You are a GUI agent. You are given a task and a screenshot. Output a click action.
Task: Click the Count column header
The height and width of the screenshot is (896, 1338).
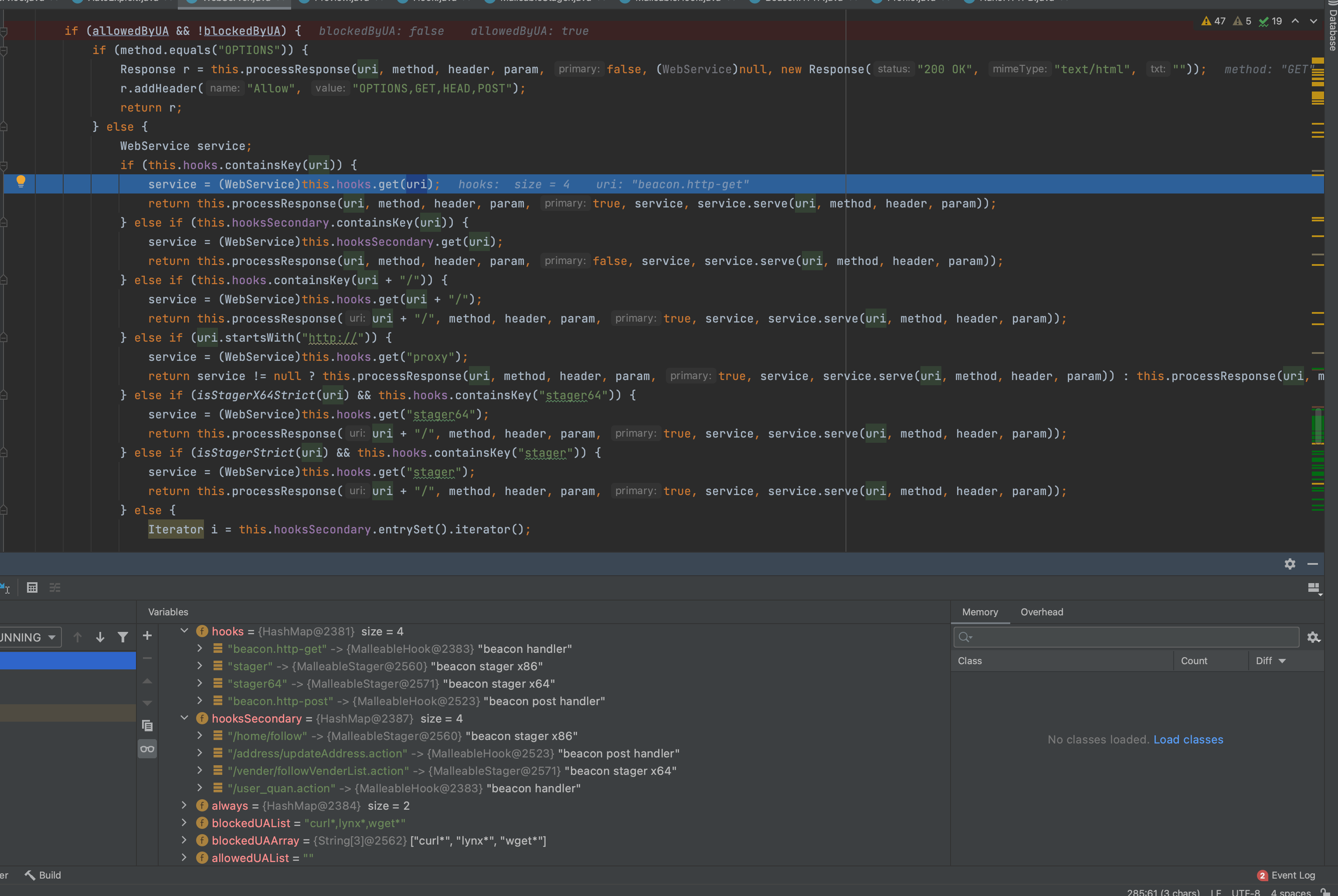point(1211,661)
